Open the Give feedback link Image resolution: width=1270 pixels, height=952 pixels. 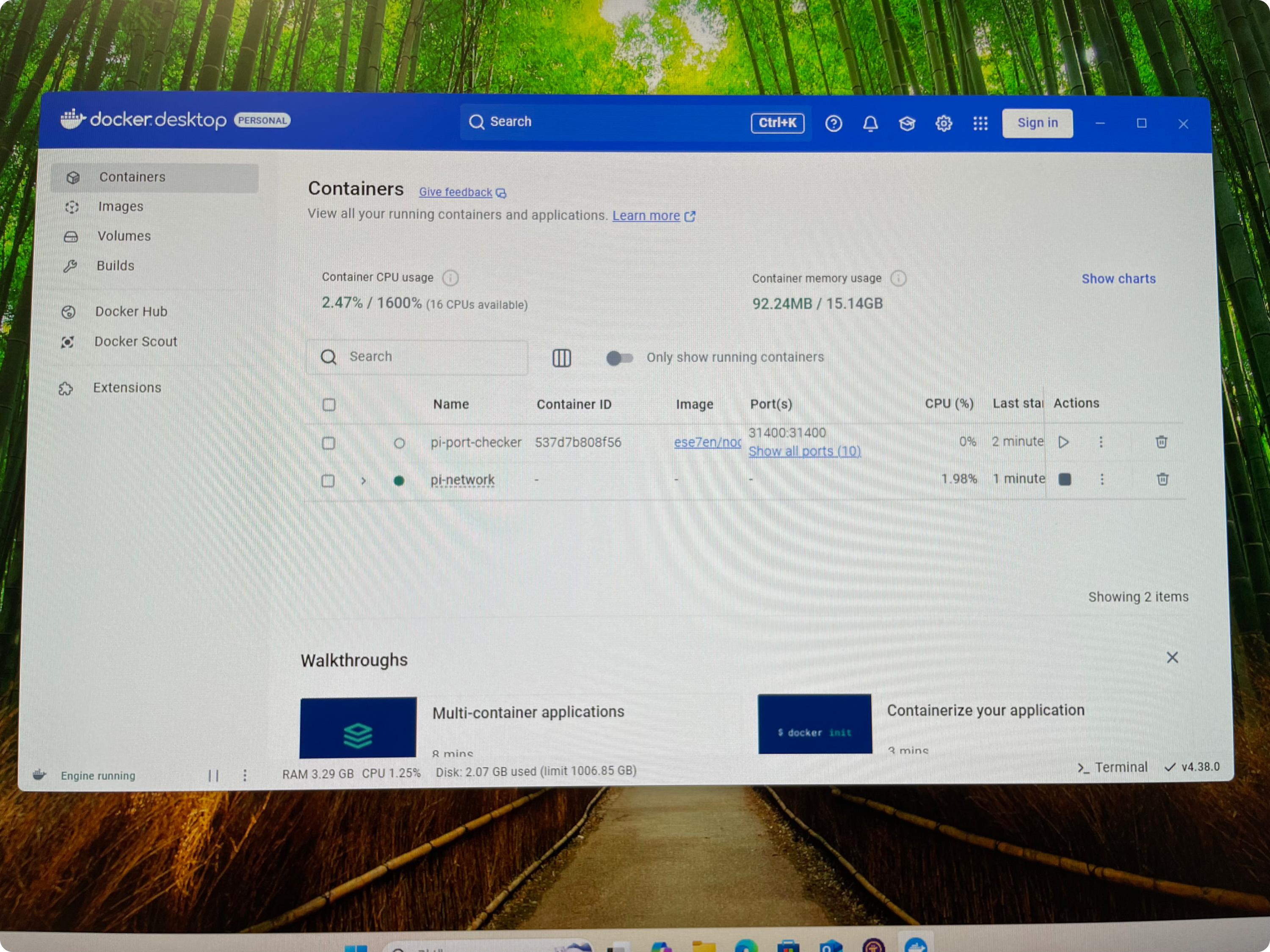[455, 192]
